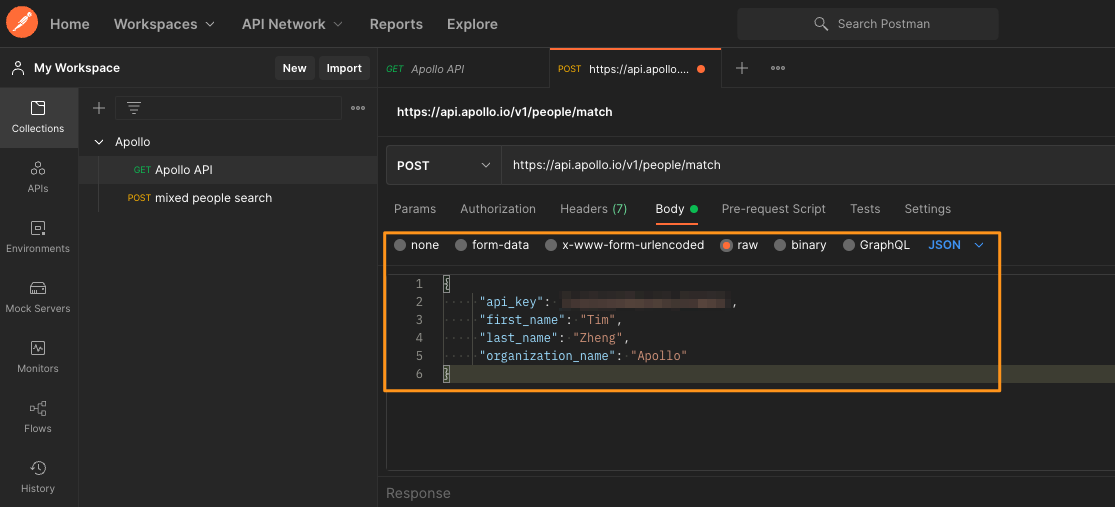Viewport: 1115px width, 507px height.
Task: Switch to the Authorization tab
Action: pyautogui.click(x=498, y=209)
